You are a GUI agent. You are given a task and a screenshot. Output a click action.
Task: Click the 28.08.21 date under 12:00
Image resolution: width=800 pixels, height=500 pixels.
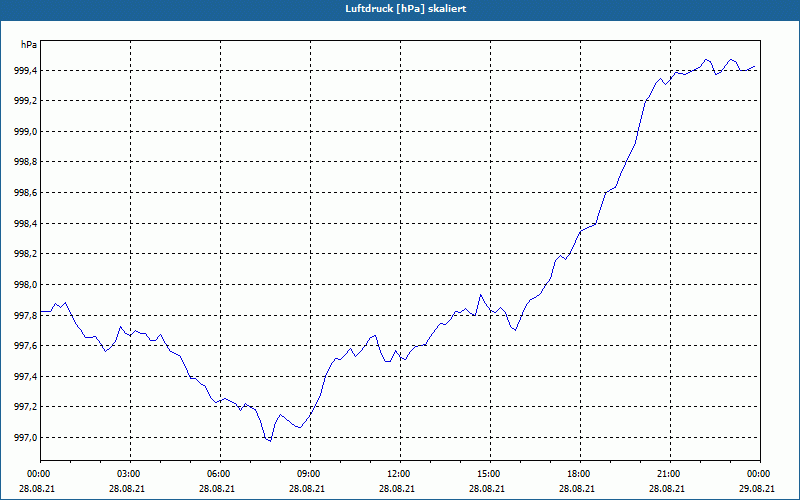click(x=397, y=488)
